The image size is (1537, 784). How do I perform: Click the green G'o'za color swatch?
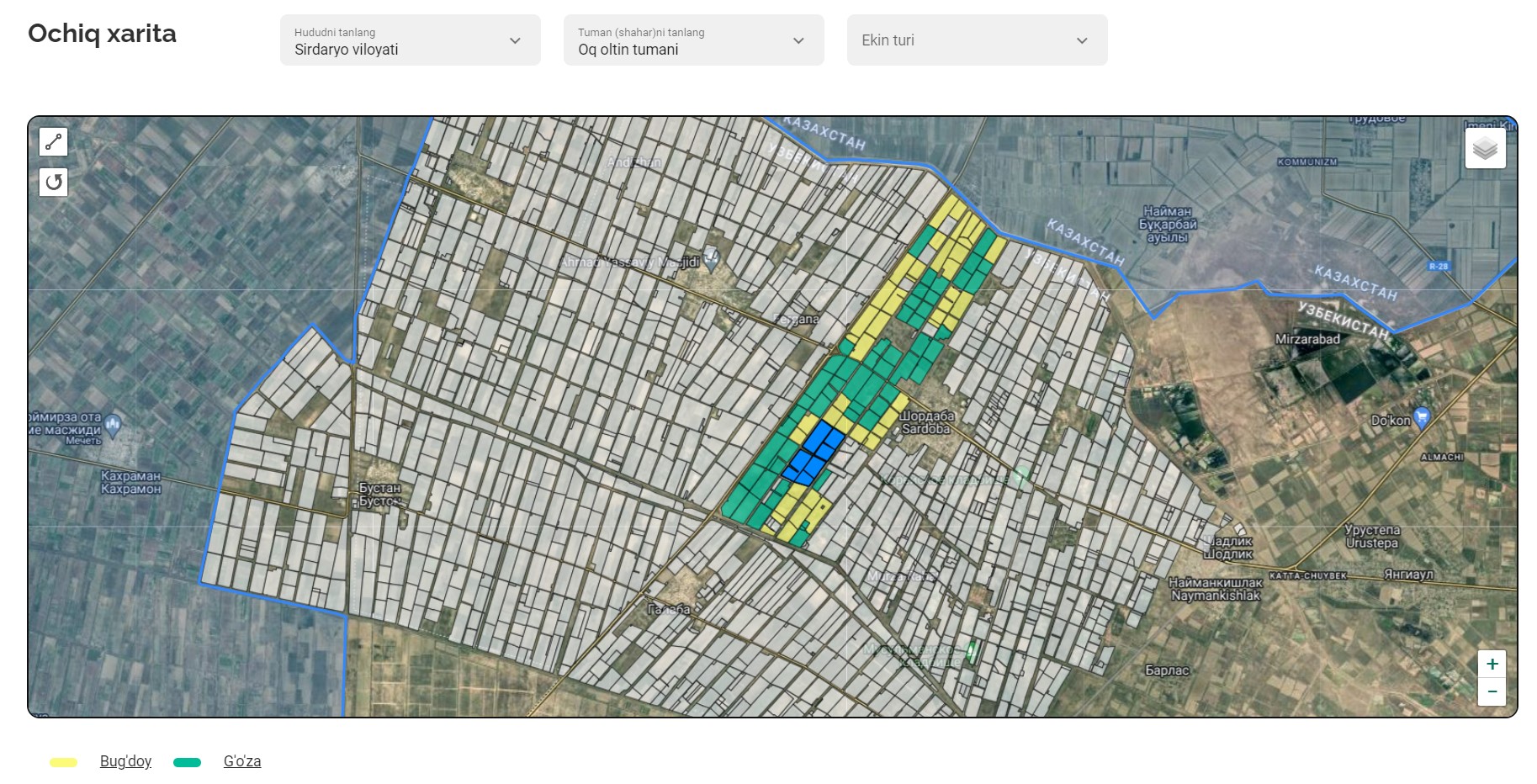(x=187, y=762)
